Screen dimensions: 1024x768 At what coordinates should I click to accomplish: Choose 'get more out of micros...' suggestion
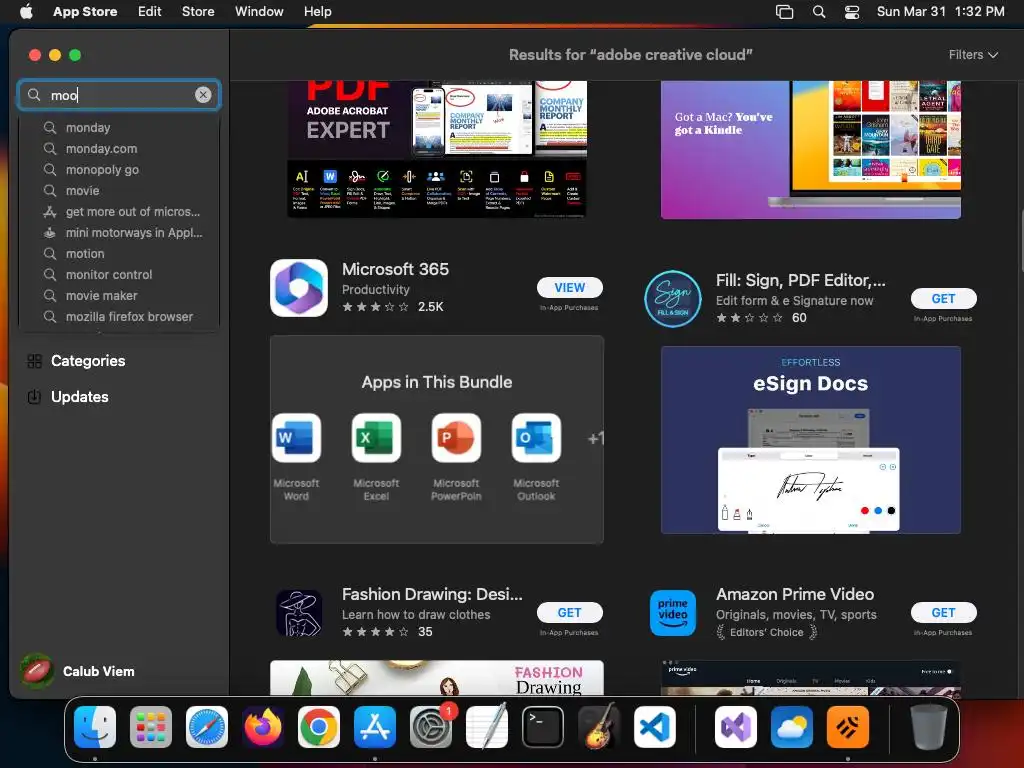pyautogui.click(x=120, y=212)
